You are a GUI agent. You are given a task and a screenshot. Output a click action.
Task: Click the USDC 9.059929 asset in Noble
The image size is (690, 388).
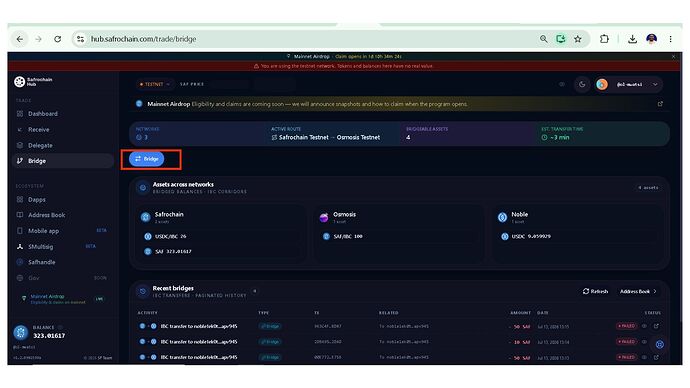point(577,236)
